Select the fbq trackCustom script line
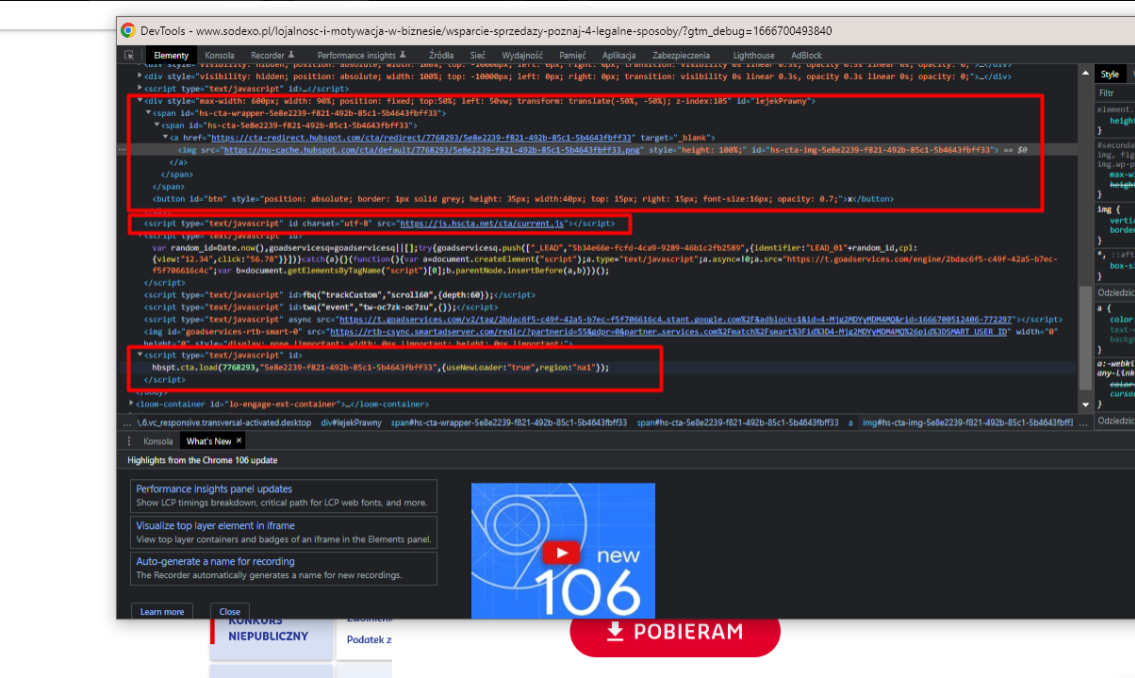This screenshot has width=1135, height=678. 339,295
